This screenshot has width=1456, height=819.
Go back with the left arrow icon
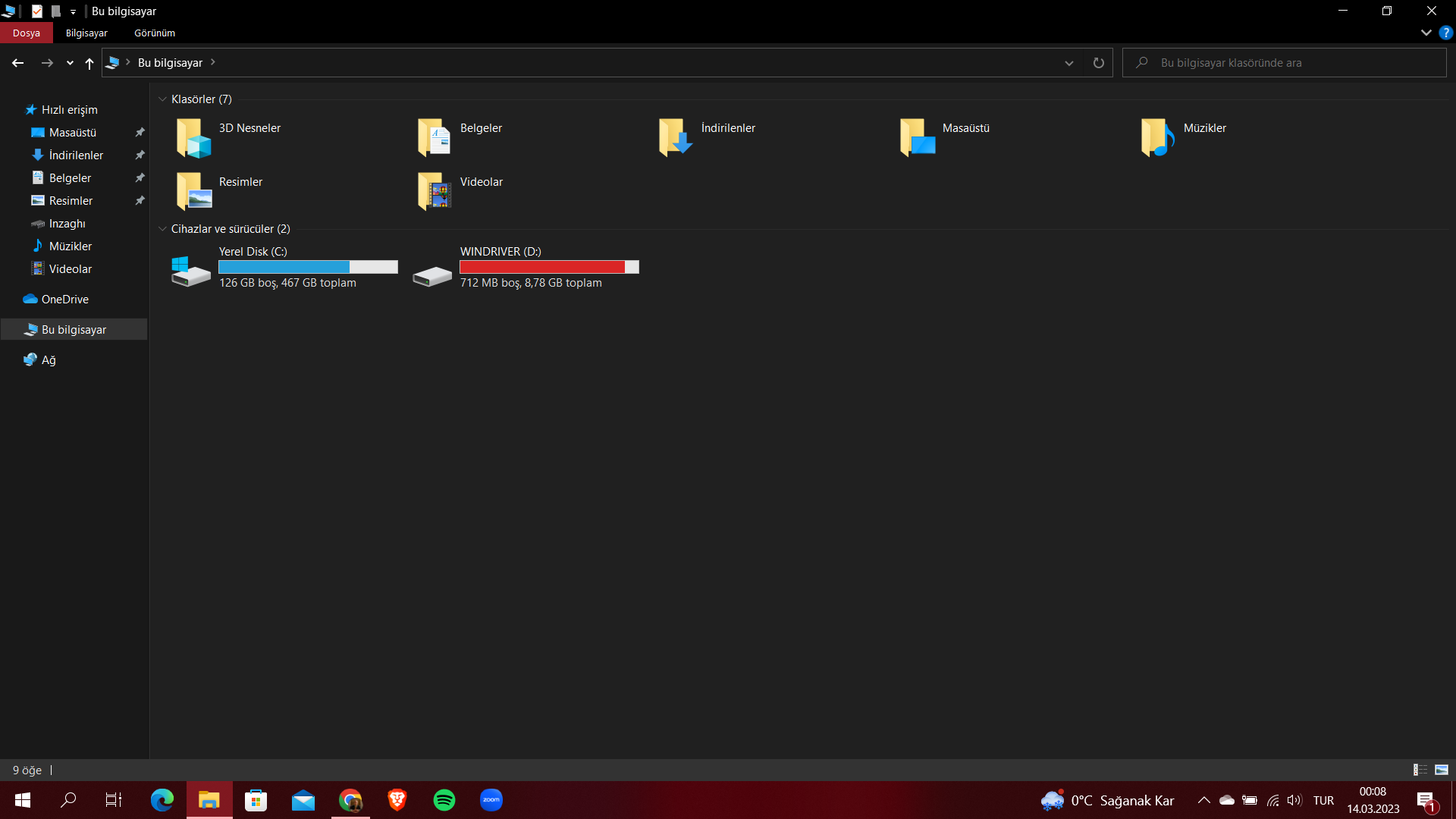(18, 63)
